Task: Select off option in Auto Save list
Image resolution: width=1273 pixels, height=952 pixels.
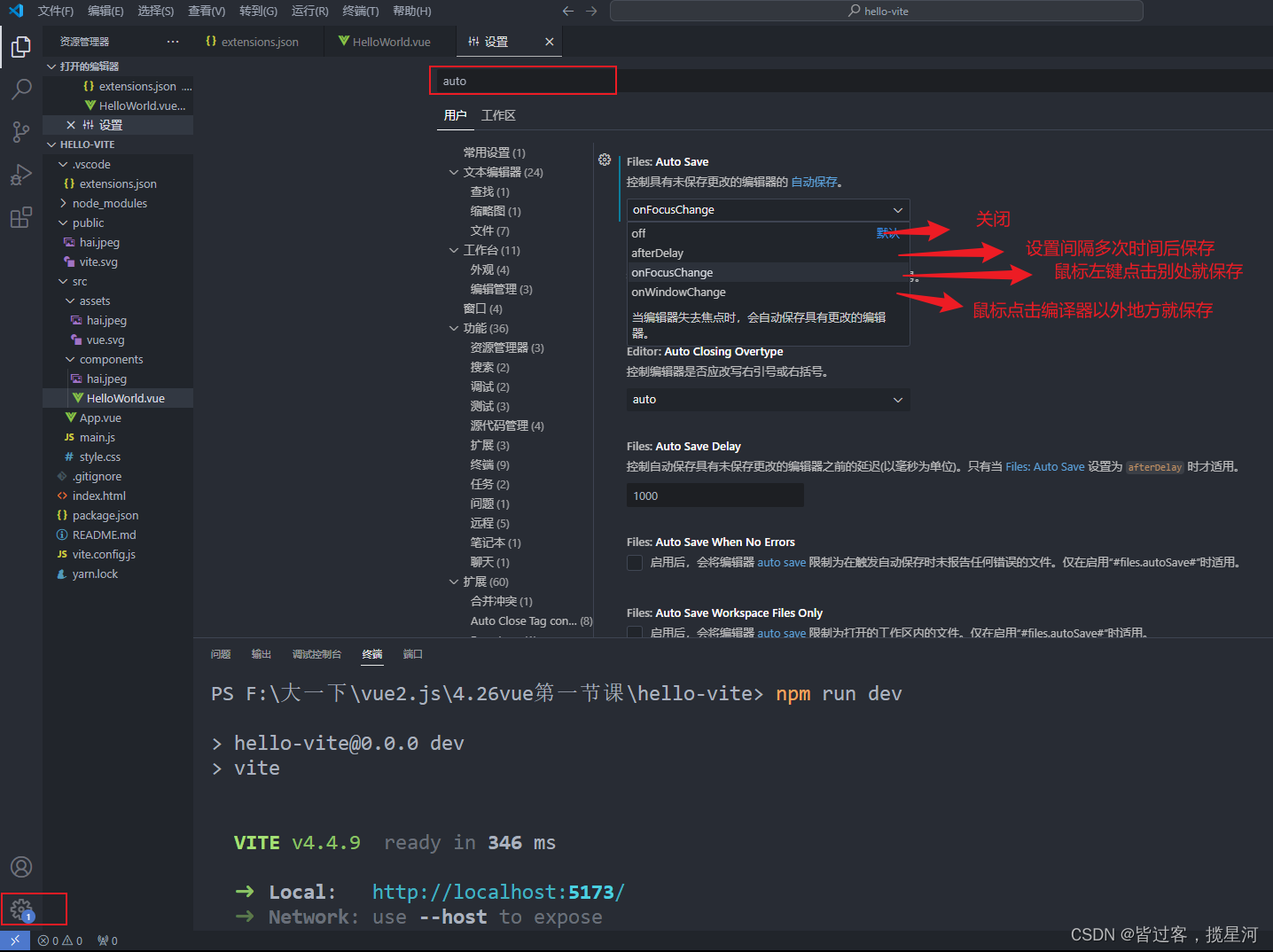Action: click(768, 233)
